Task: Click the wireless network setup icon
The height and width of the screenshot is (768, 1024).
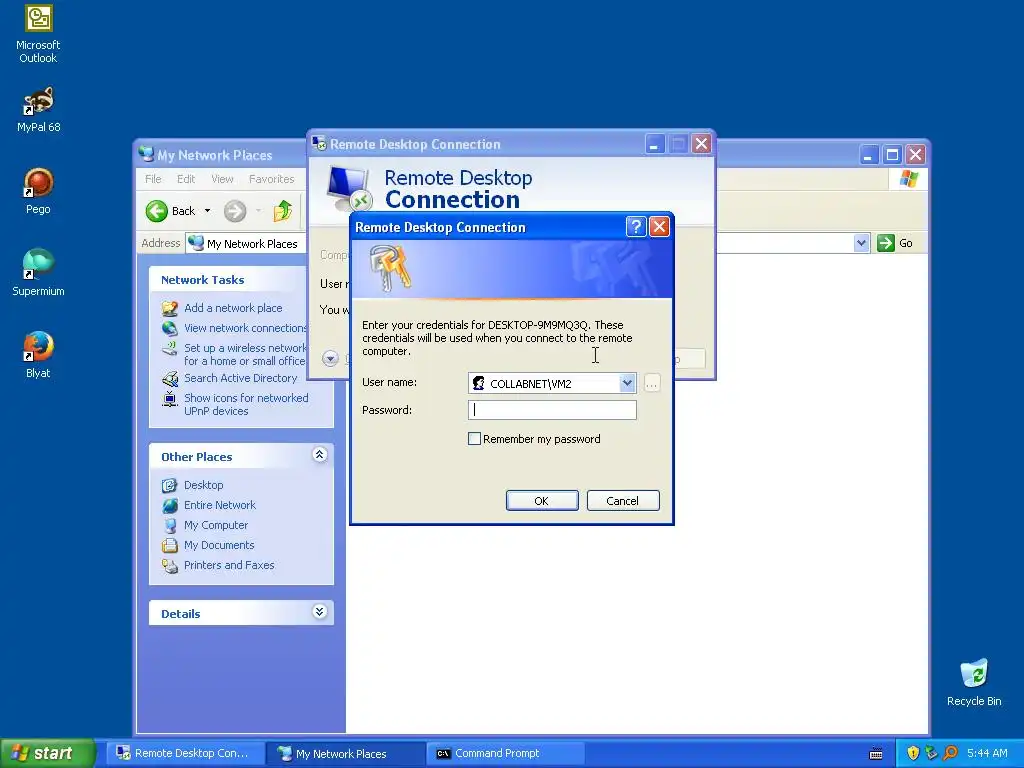Action: click(x=170, y=348)
